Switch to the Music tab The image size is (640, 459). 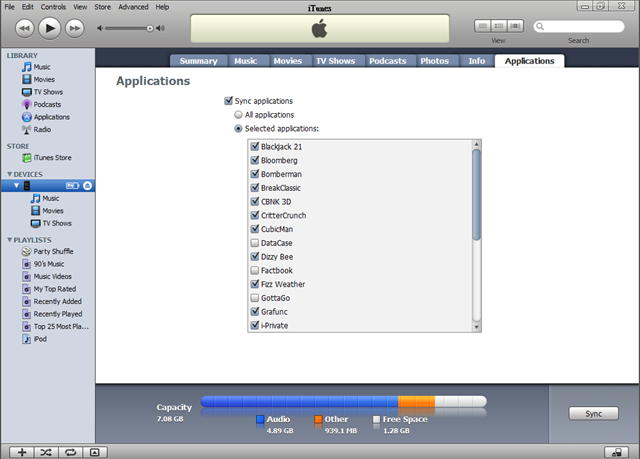click(x=246, y=61)
